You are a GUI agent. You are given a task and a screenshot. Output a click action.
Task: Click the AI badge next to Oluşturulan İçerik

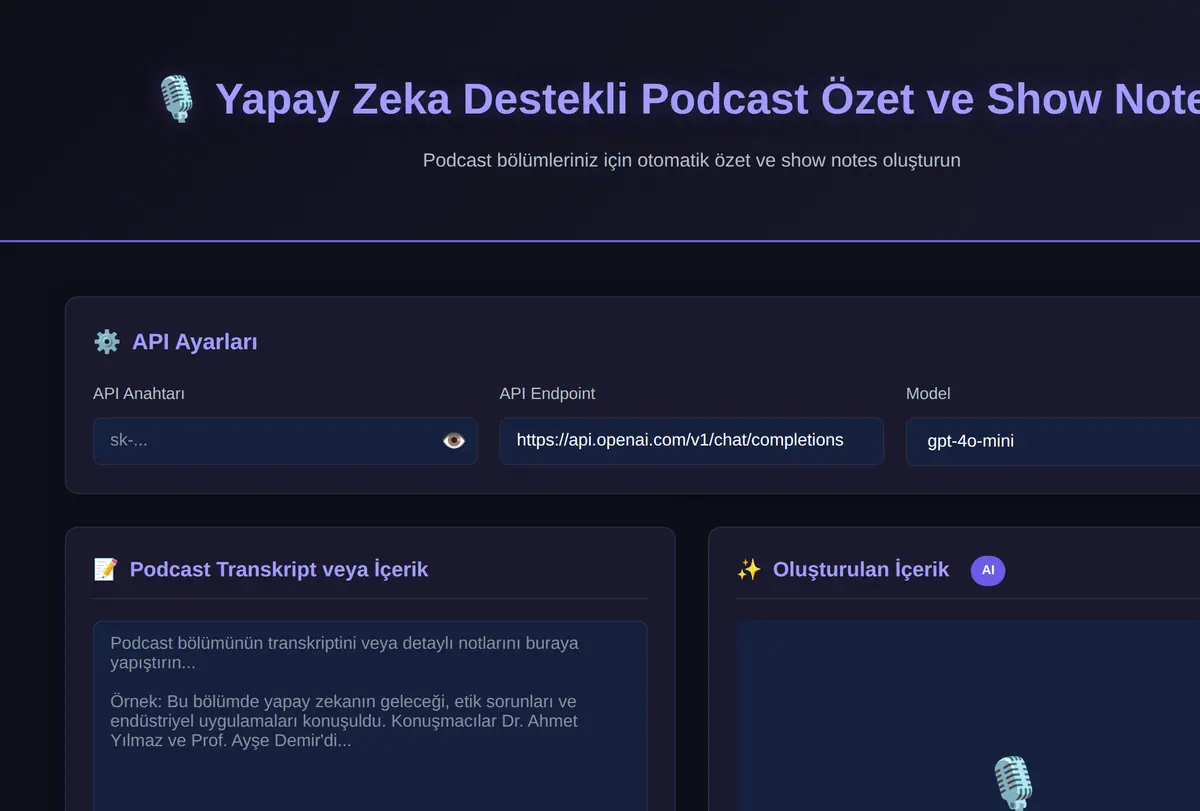[x=988, y=570]
